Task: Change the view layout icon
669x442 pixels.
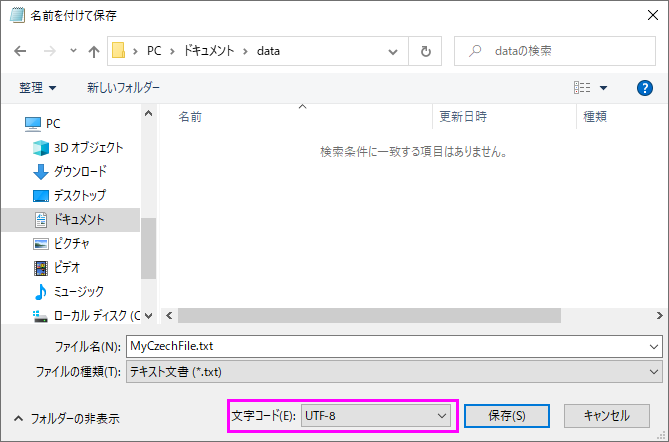Action: 582,88
